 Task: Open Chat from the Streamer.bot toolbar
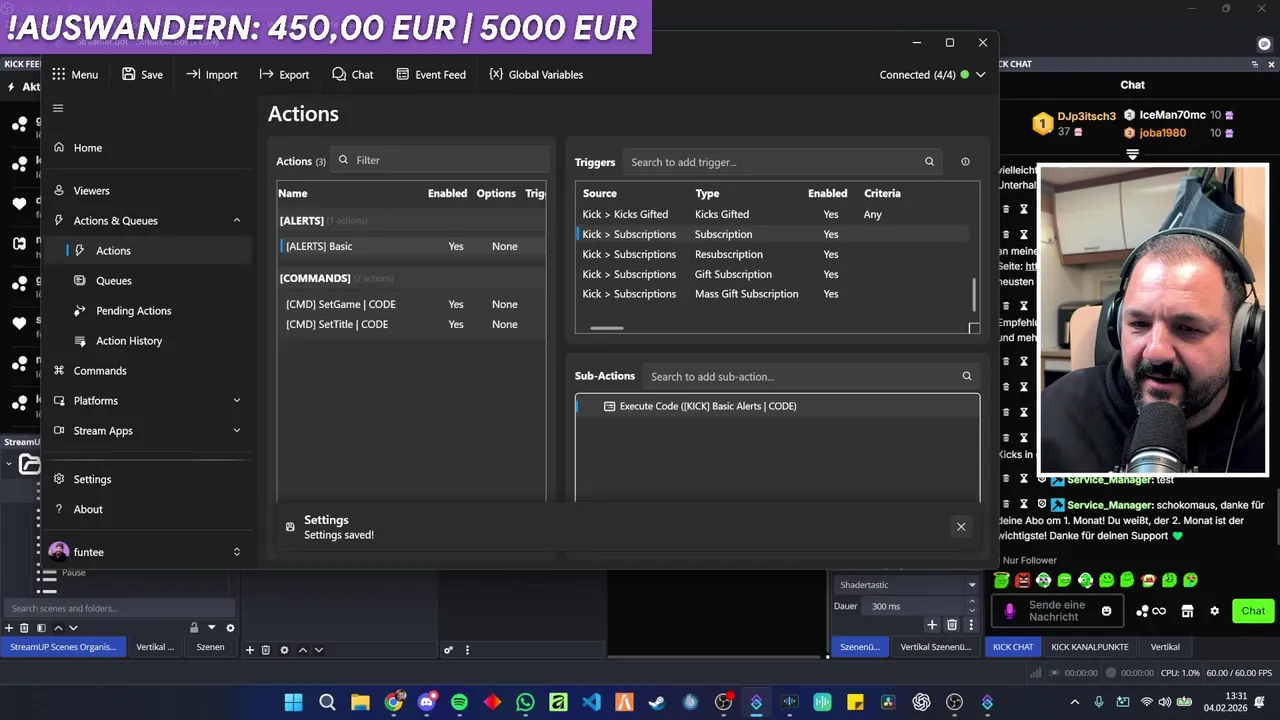353,74
